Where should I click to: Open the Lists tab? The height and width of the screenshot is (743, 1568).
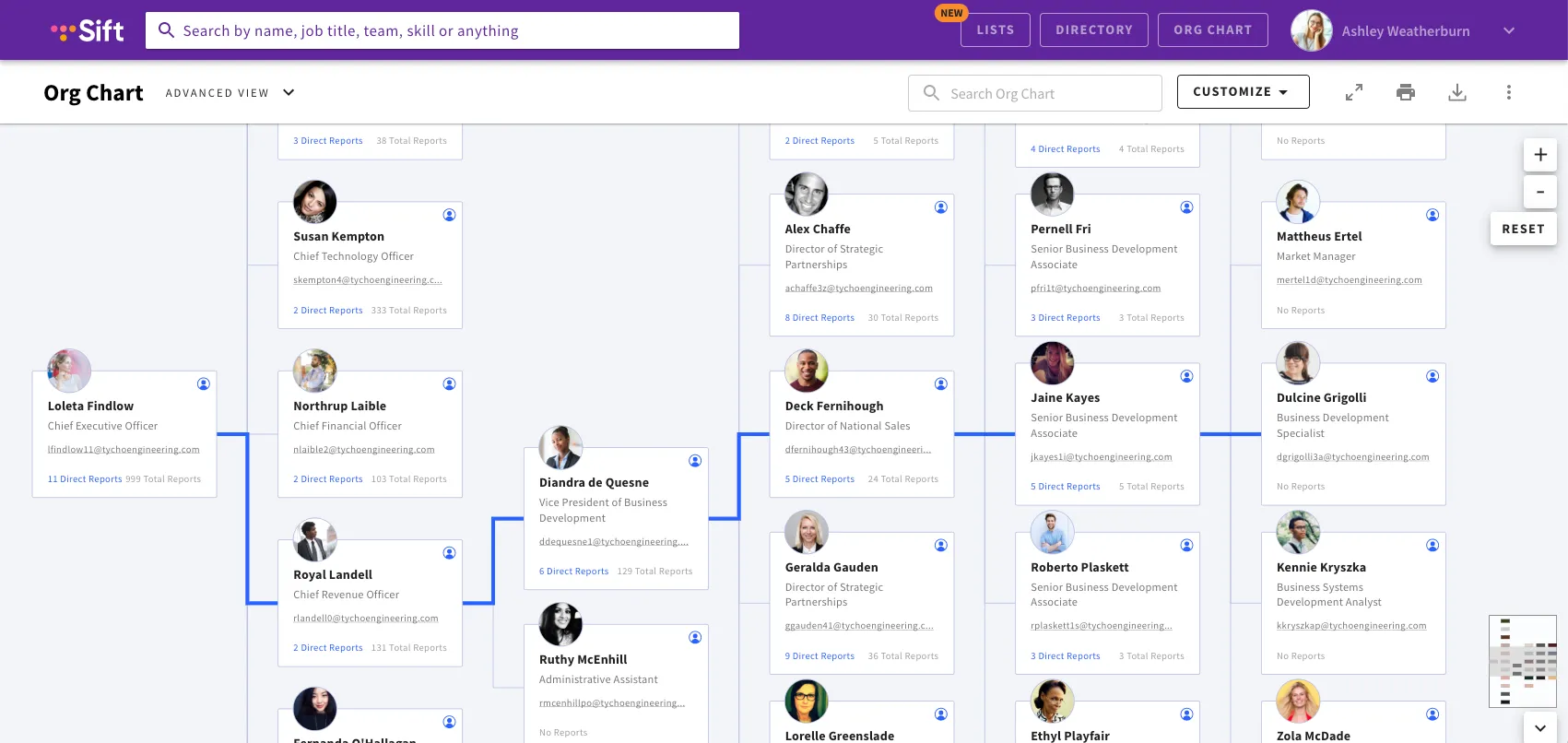pyautogui.click(x=996, y=30)
